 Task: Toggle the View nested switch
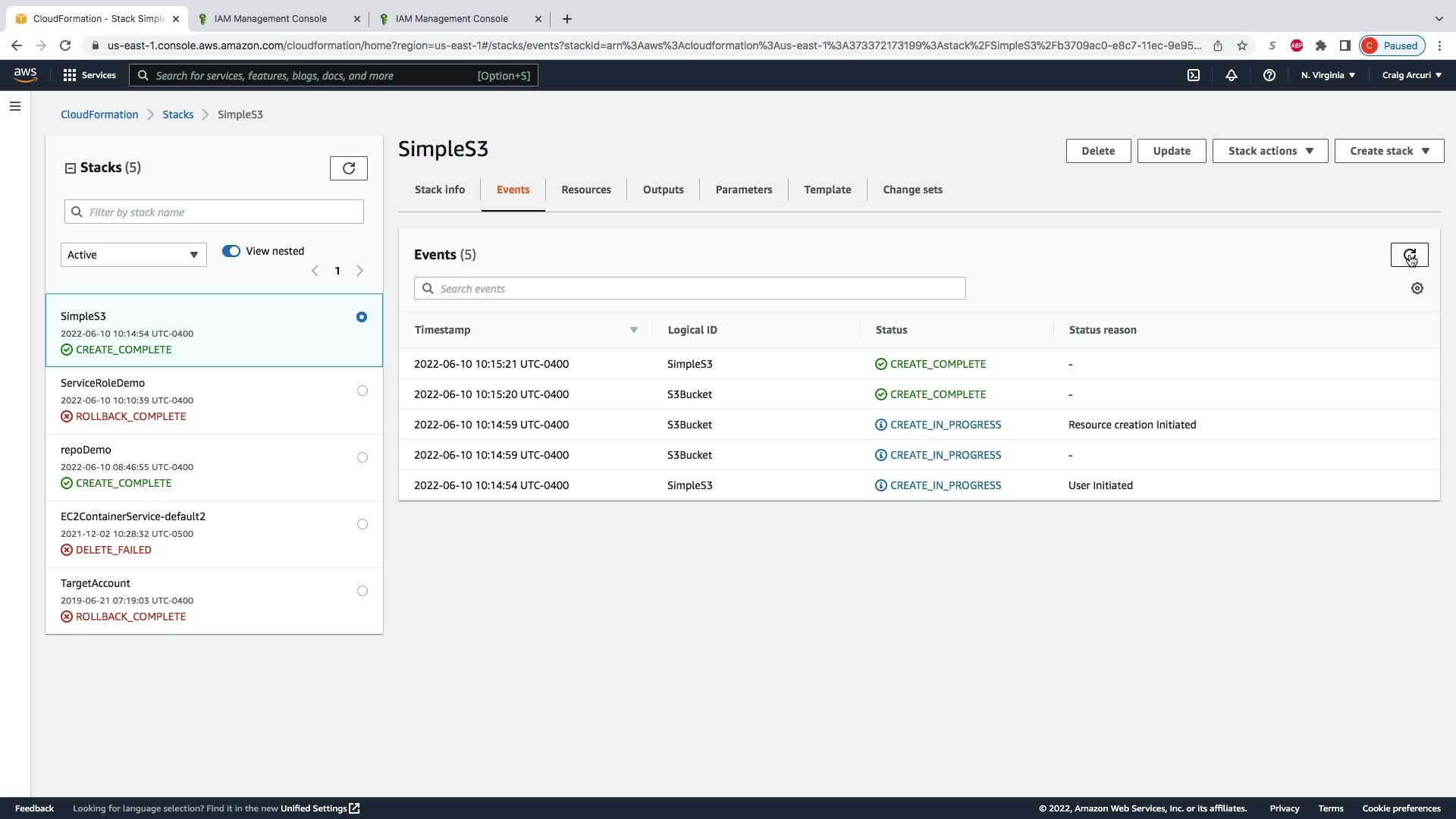coord(231,251)
